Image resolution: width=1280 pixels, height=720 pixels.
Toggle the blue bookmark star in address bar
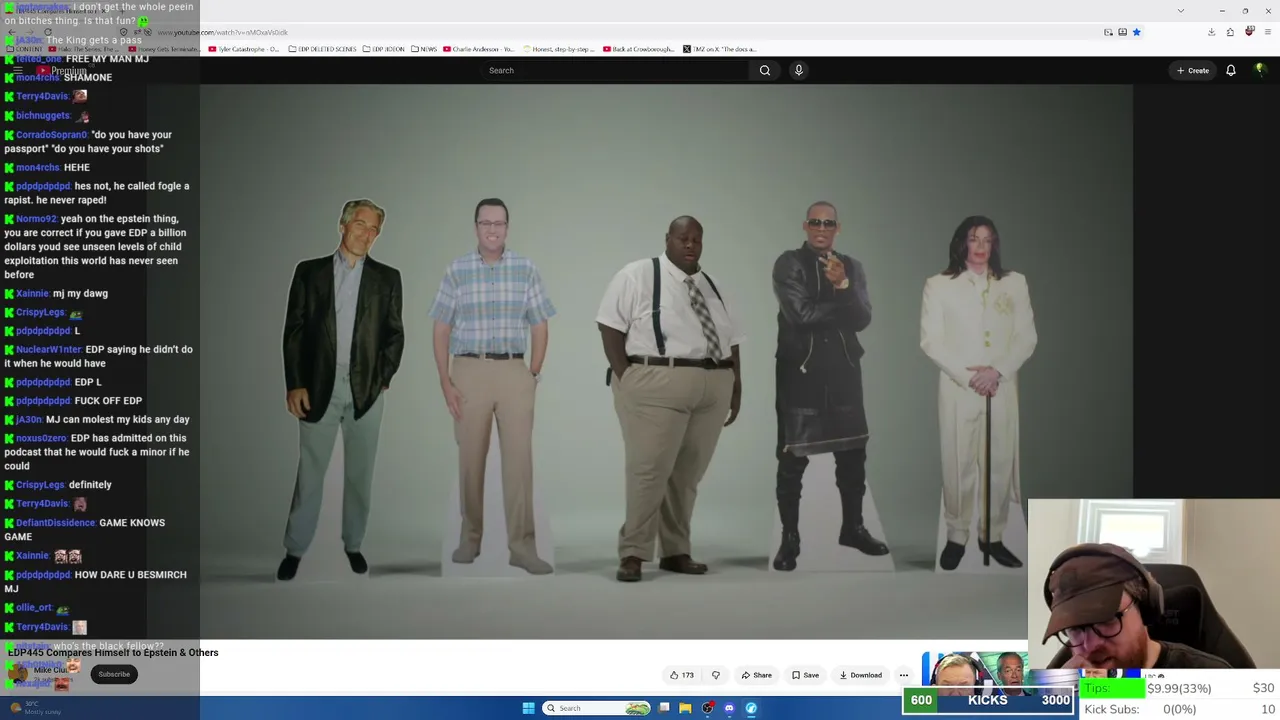pos(1136,32)
